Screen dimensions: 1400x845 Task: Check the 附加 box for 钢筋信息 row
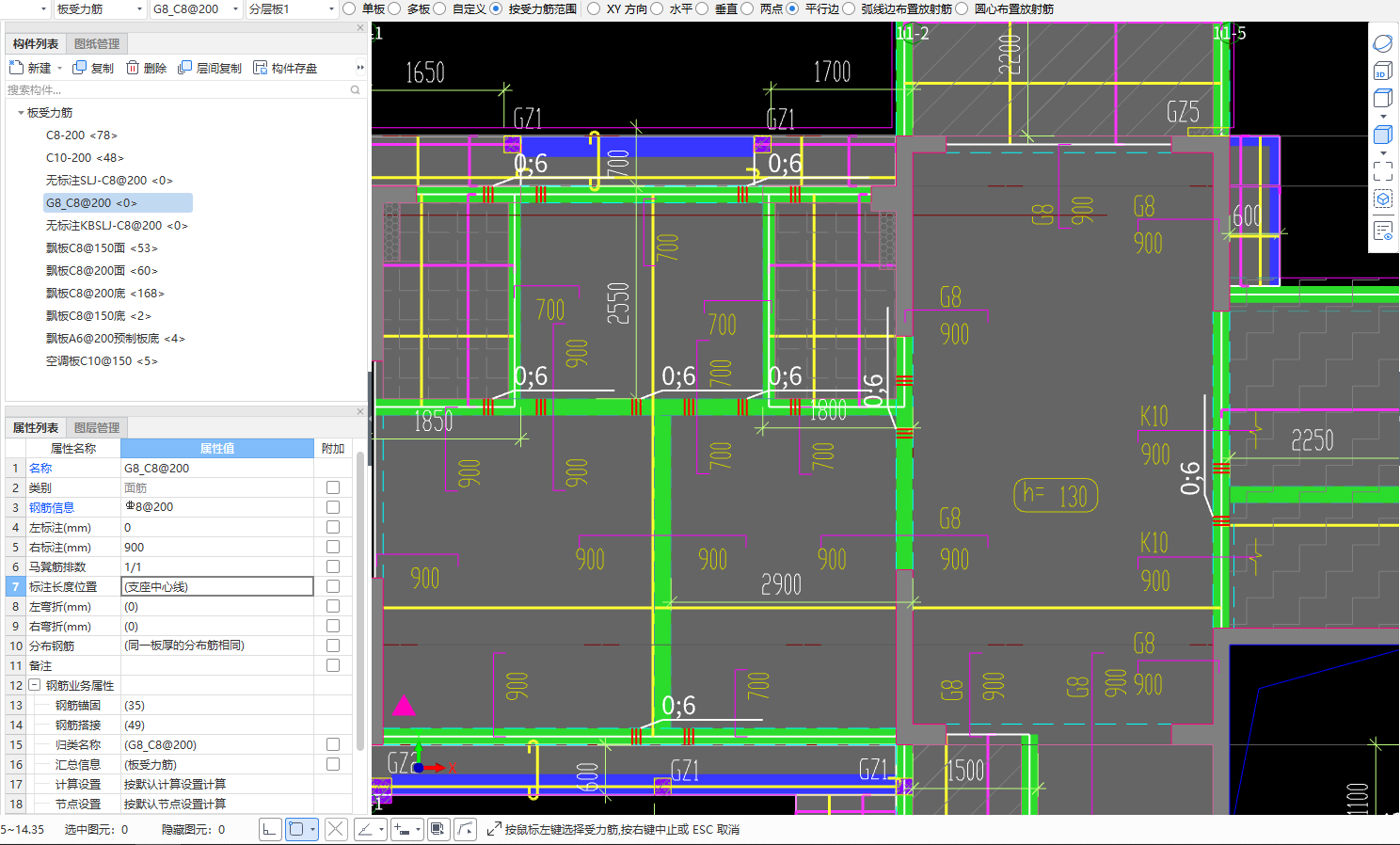coord(333,507)
